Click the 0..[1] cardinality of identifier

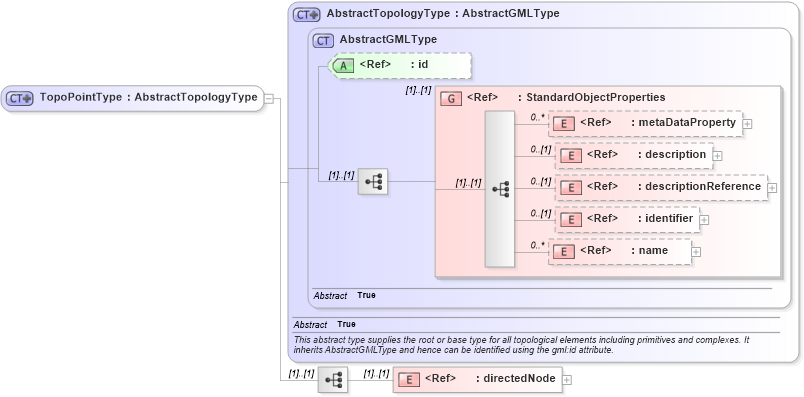click(541, 213)
